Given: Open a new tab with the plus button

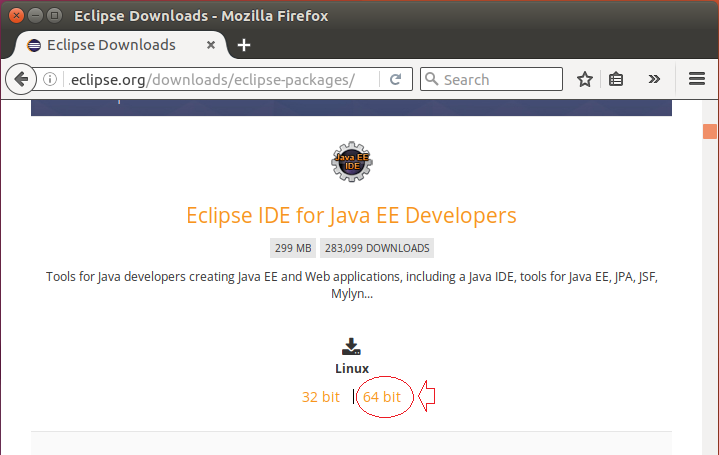Looking at the screenshot, I should click(244, 45).
